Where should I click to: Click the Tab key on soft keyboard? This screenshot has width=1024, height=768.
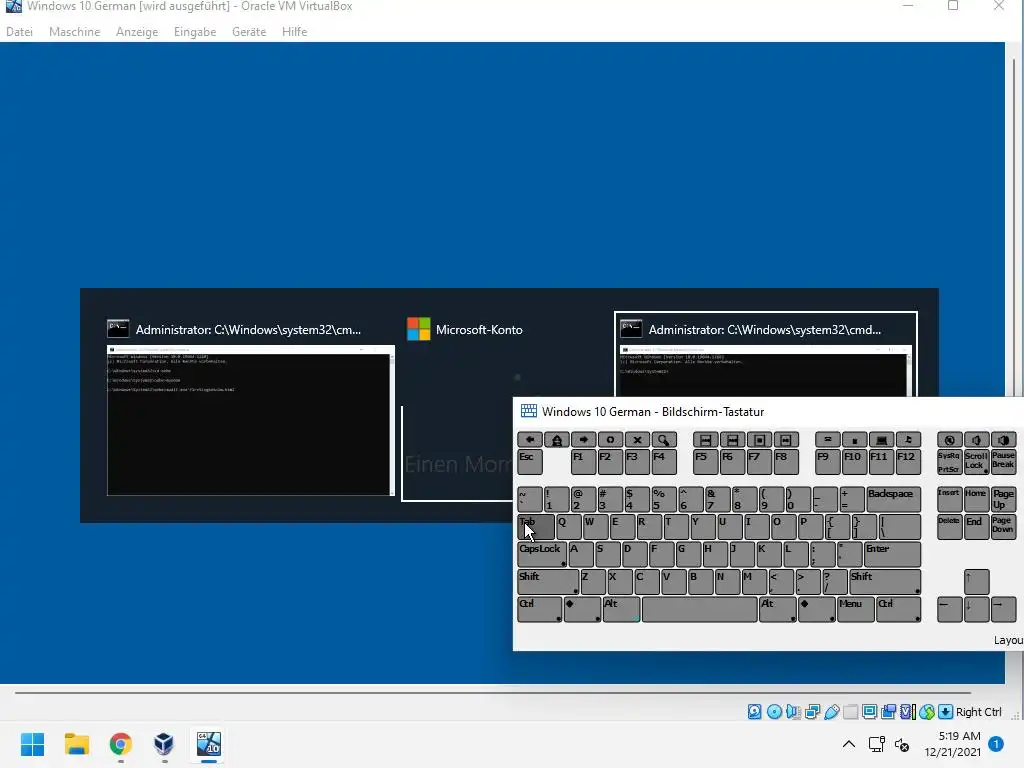tap(536, 527)
